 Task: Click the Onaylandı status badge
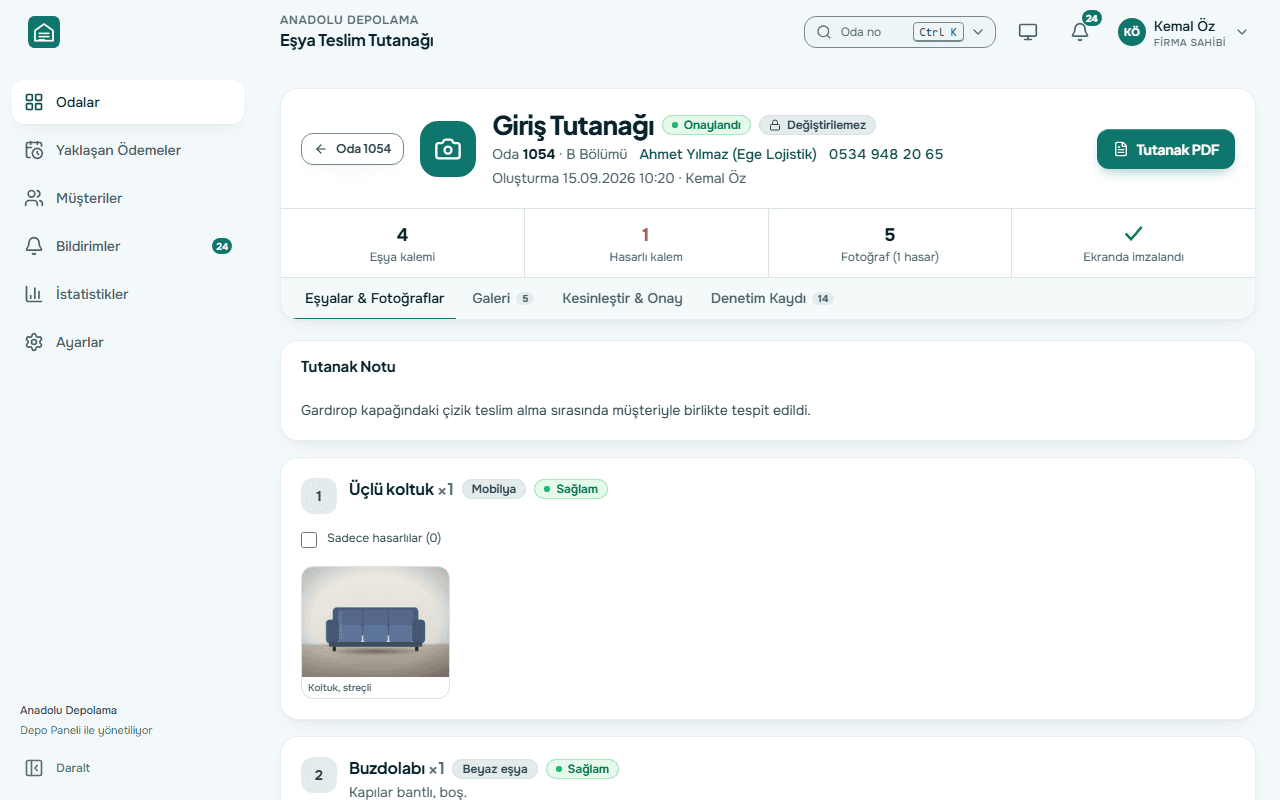(x=706, y=125)
